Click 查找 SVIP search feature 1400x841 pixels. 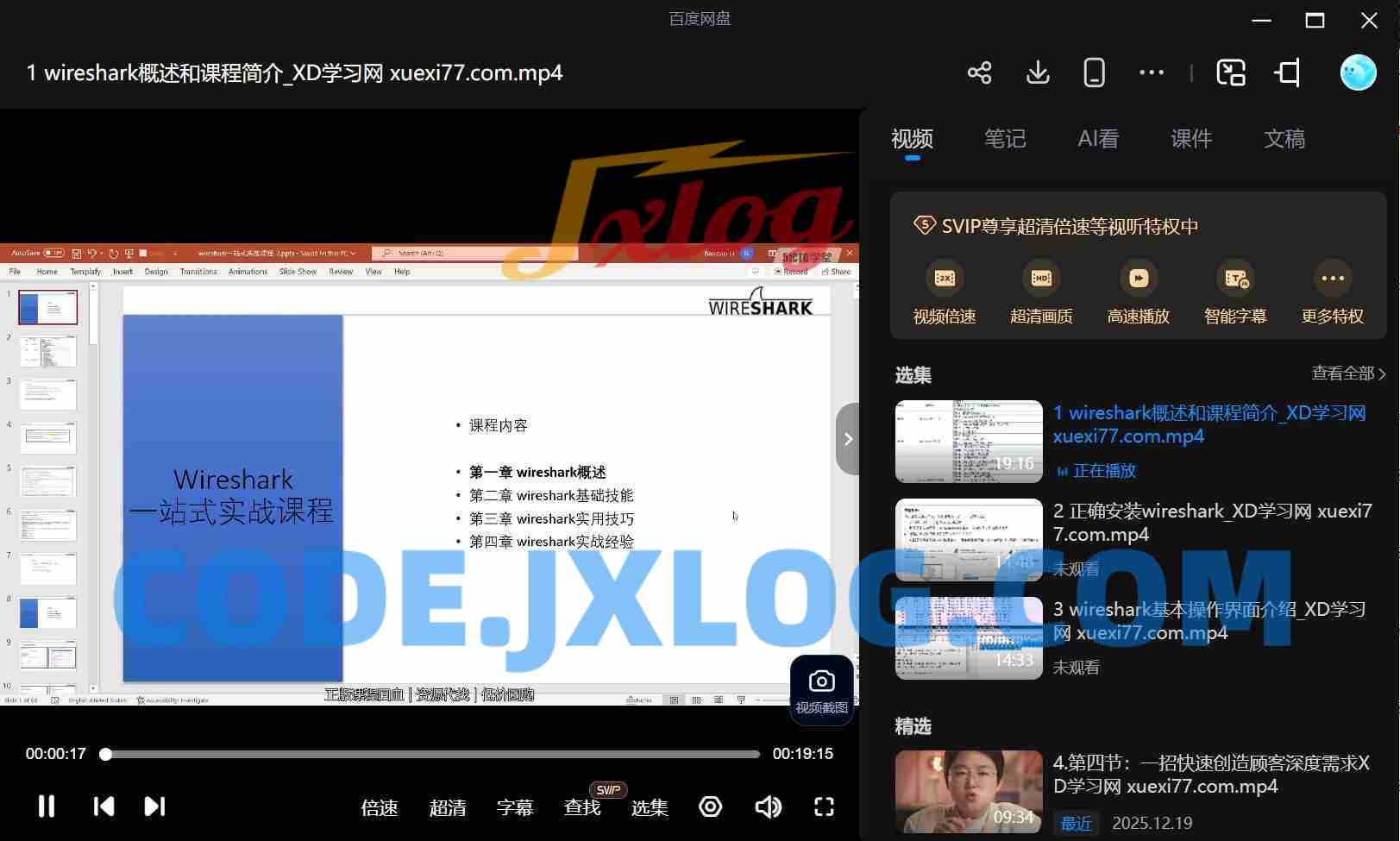(x=582, y=808)
